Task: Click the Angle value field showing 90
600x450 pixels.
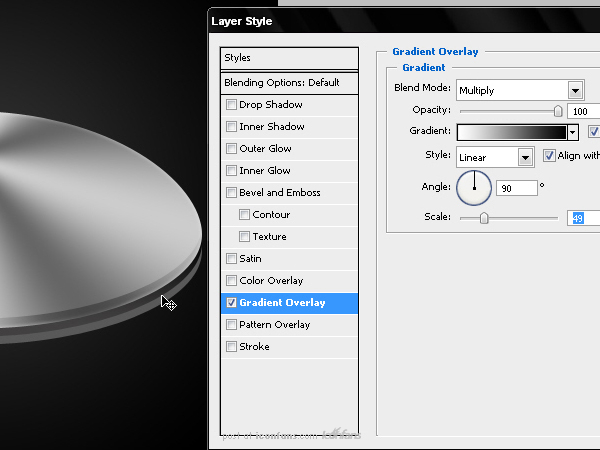Action: point(517,188)
